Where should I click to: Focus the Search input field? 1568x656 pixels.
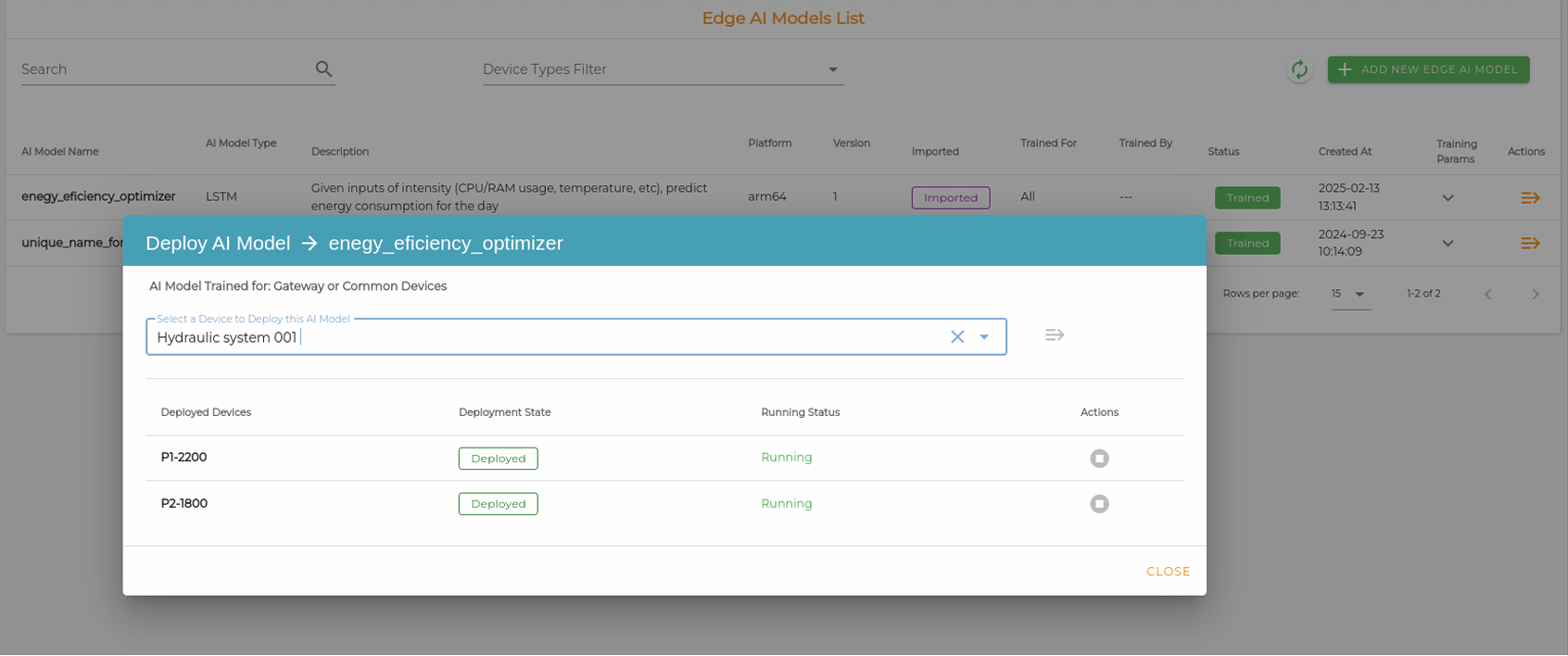tap(167, 69)
